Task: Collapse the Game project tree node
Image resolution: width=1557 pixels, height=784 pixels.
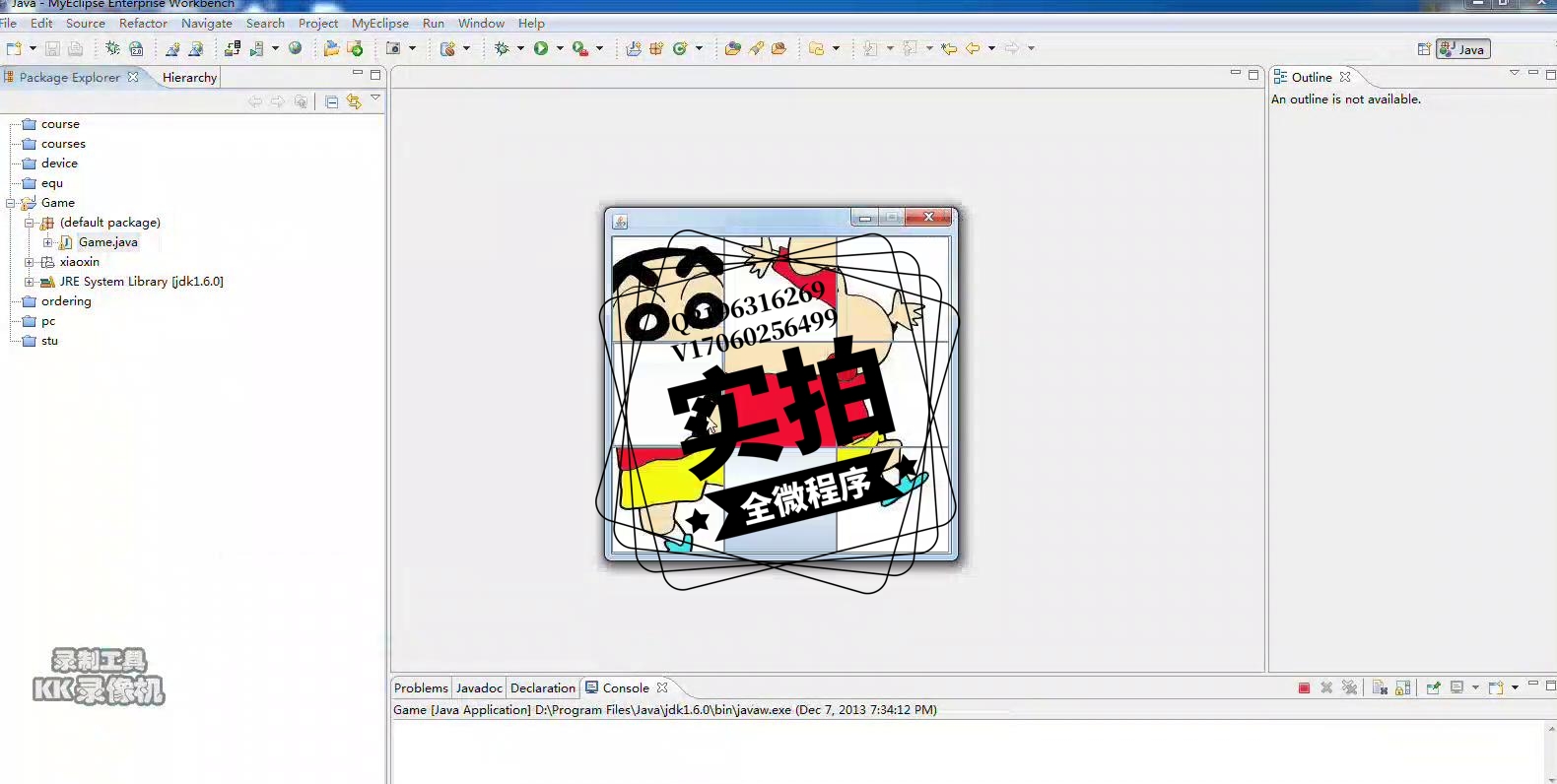Action: pyautogui.click(x=11, y=203)
